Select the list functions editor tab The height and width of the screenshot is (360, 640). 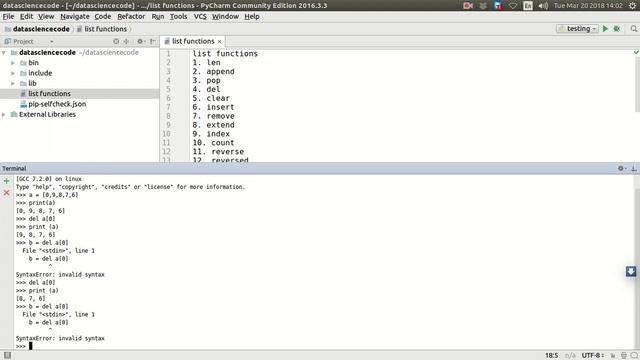point(193,41)
